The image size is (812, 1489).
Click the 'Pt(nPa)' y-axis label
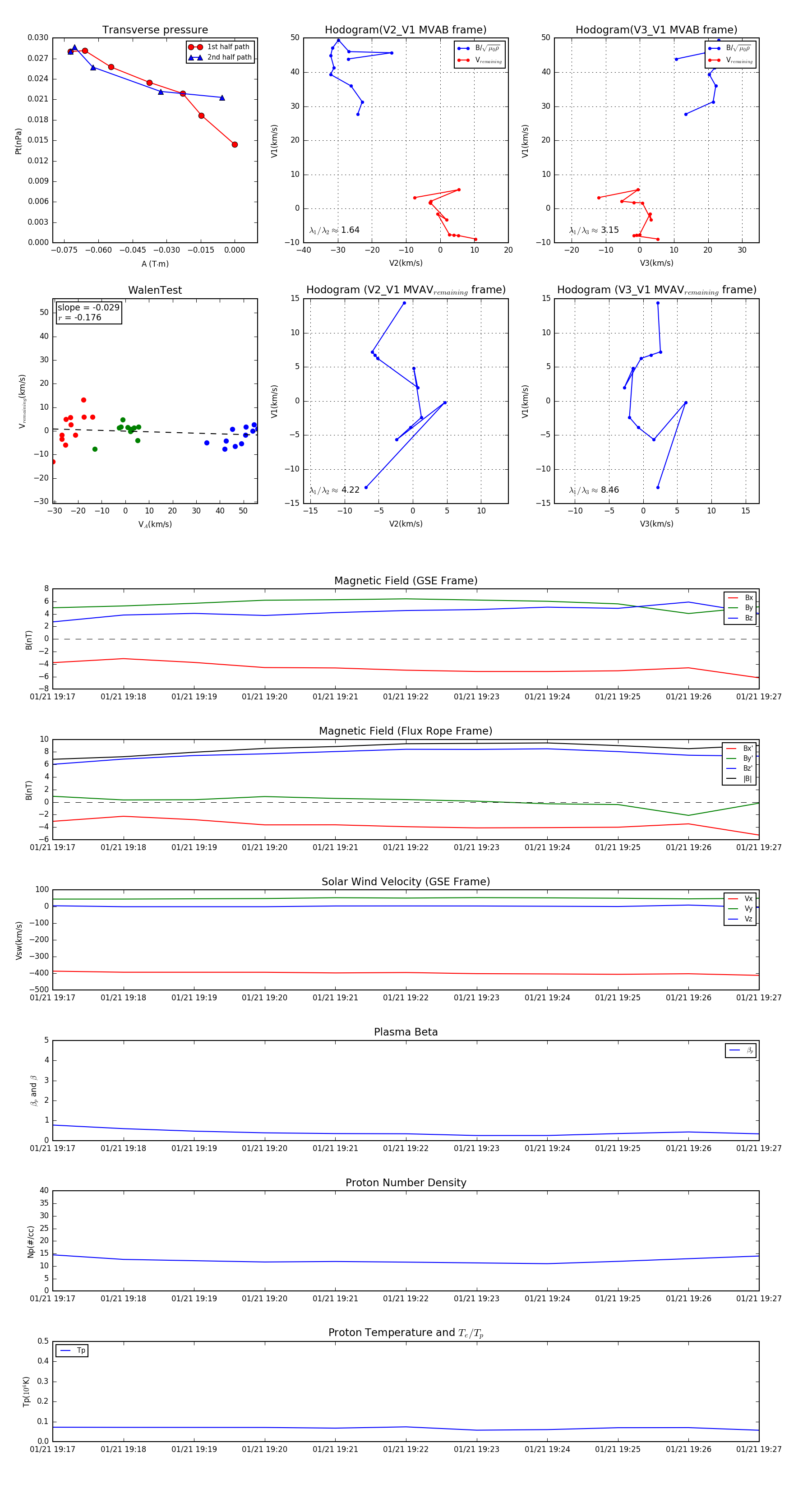coord(18,141)
